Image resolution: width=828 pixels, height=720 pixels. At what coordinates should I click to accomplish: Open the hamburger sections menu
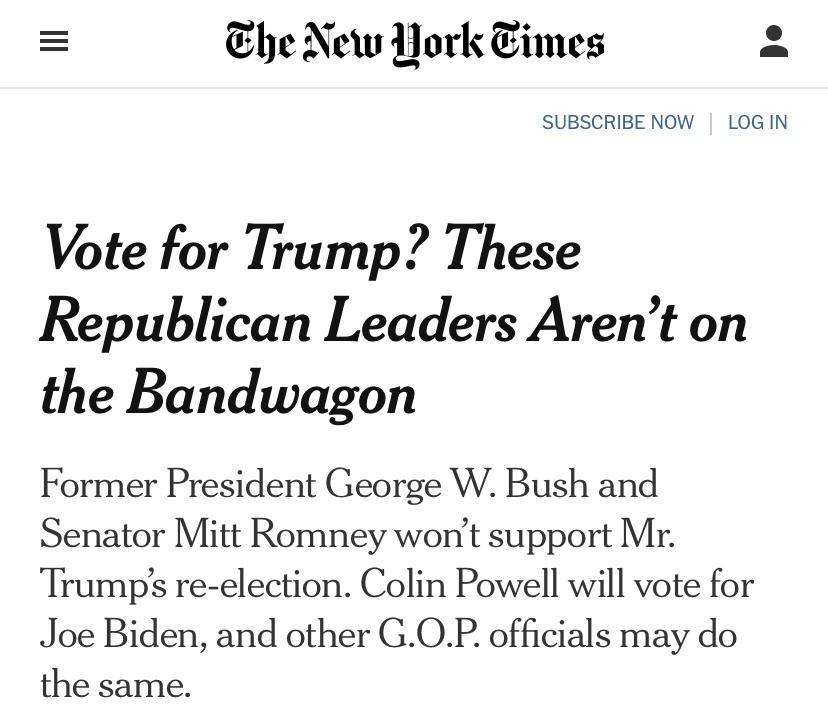[54, 41]
